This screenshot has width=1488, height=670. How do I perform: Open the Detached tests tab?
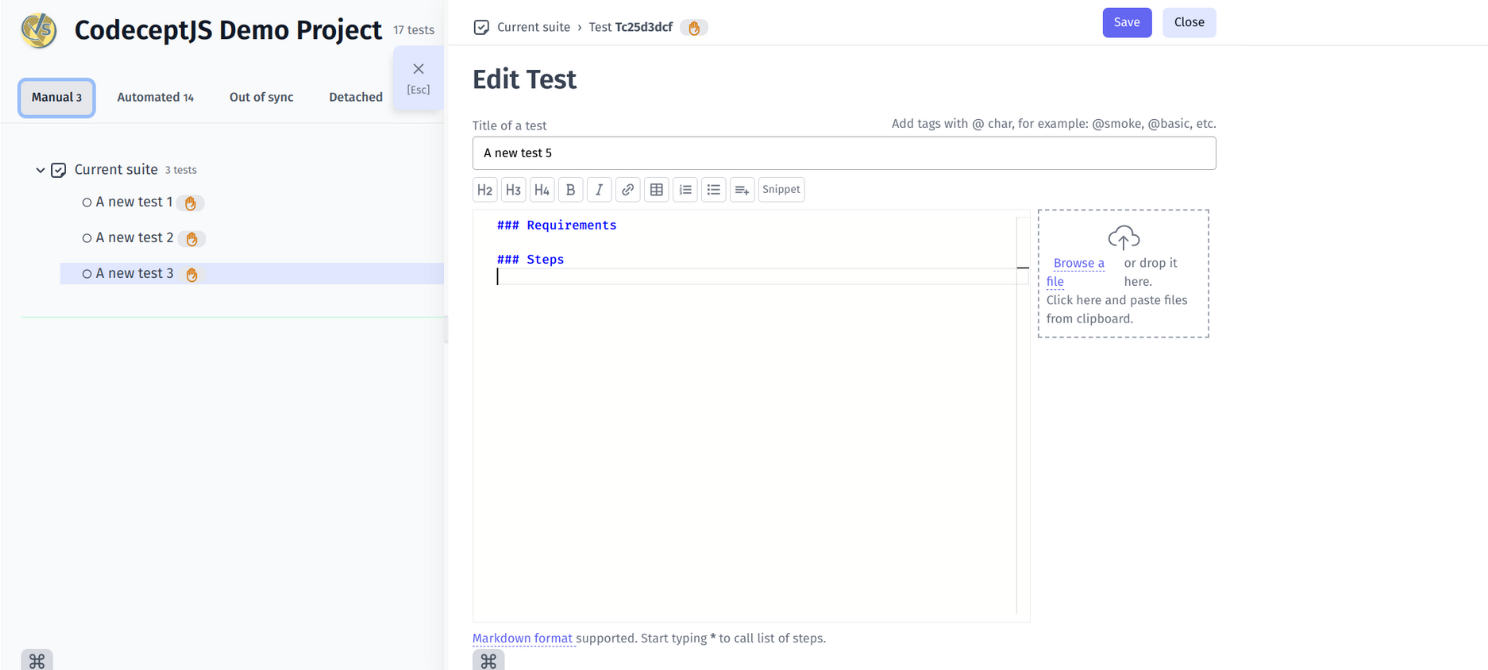click(x=355, y=96)
